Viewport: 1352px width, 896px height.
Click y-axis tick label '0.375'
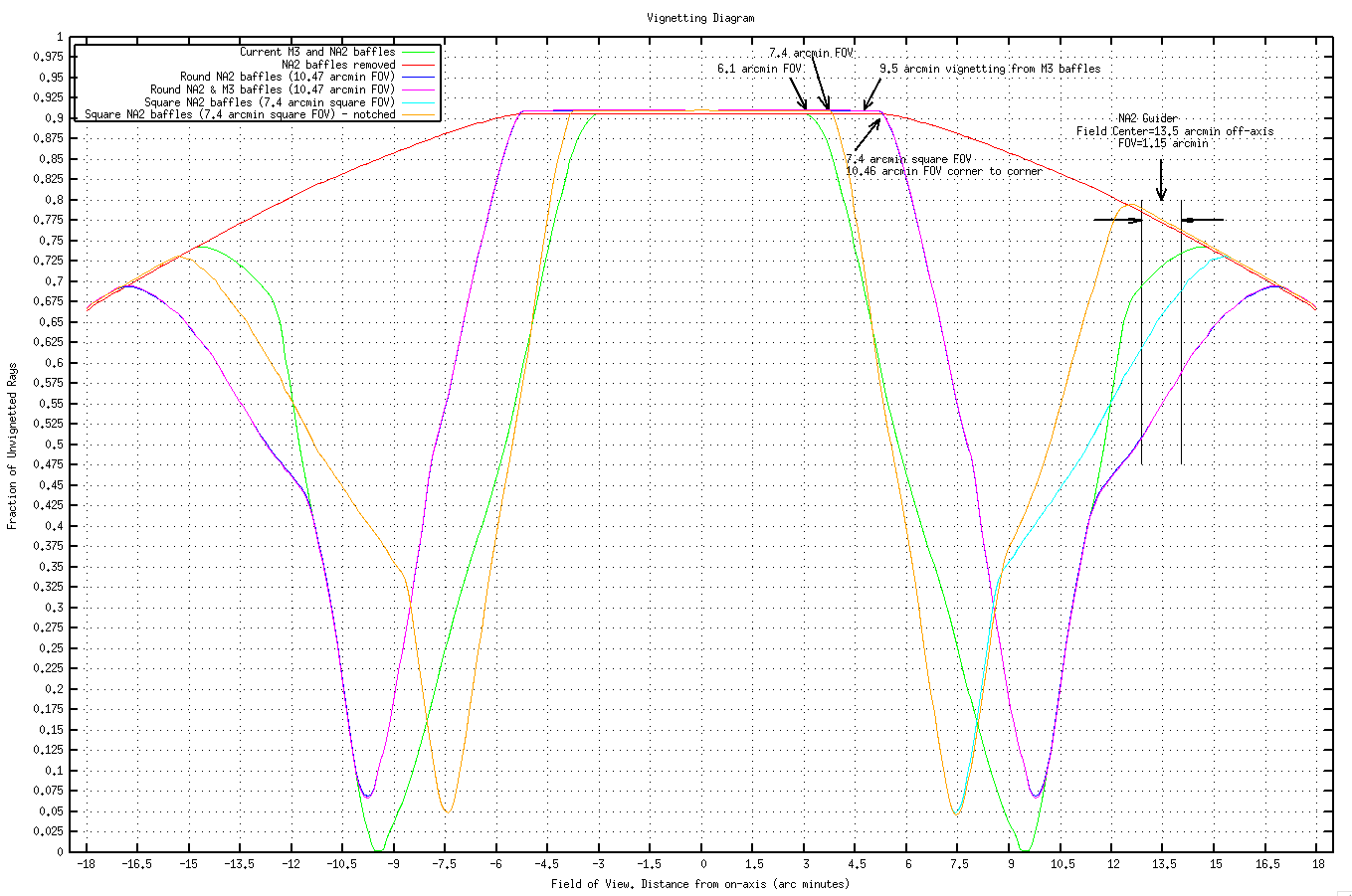[48, 546]
